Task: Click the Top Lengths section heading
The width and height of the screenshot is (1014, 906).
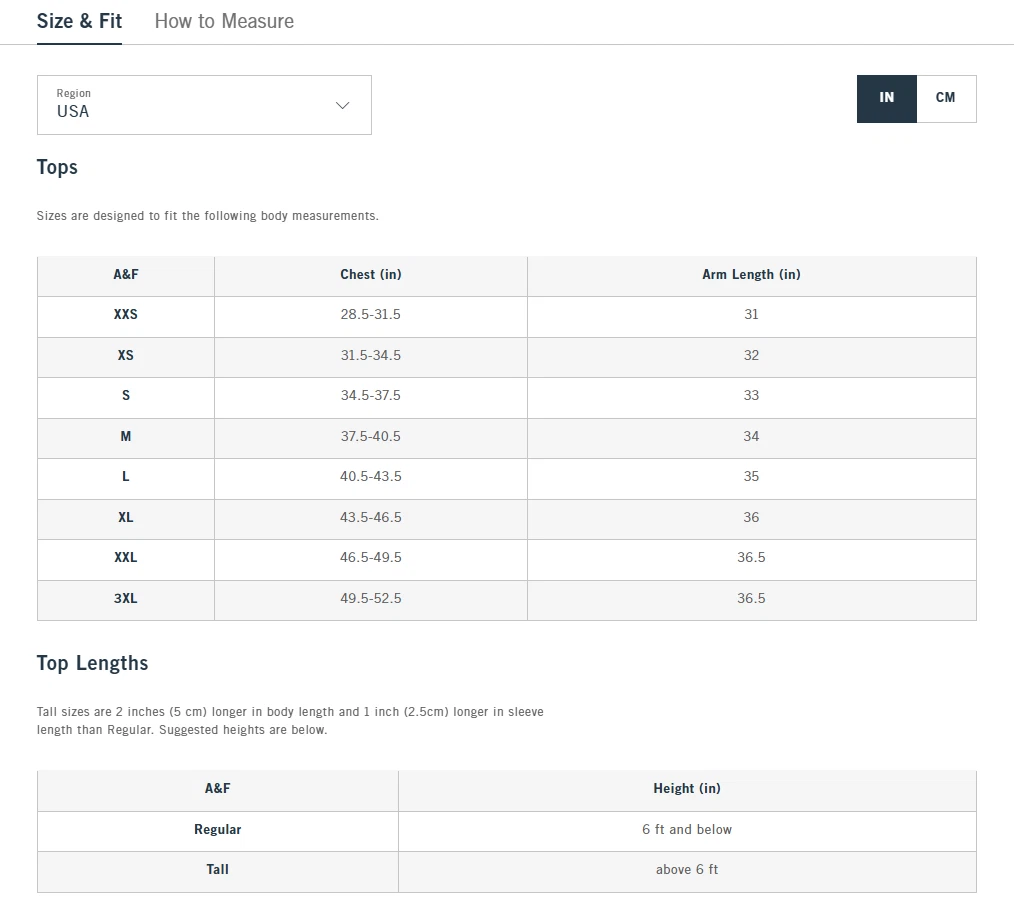Action: point(92,663)
